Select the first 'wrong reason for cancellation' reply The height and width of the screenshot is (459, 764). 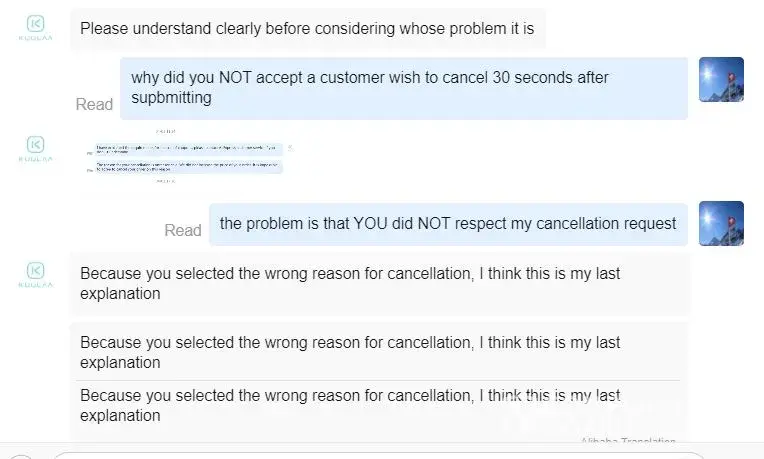click(378, 283)
